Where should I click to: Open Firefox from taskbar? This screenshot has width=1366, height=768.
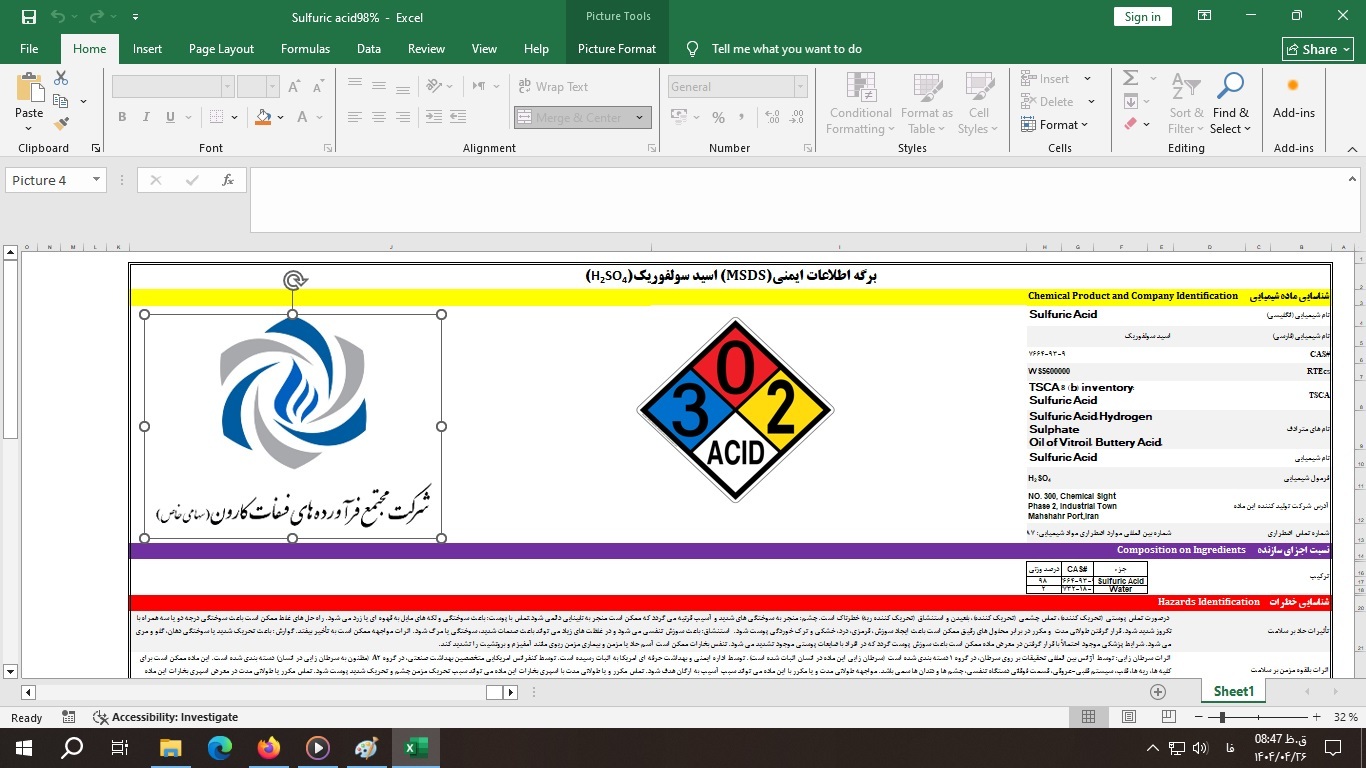pyautogui.click(x=269, y=748)
